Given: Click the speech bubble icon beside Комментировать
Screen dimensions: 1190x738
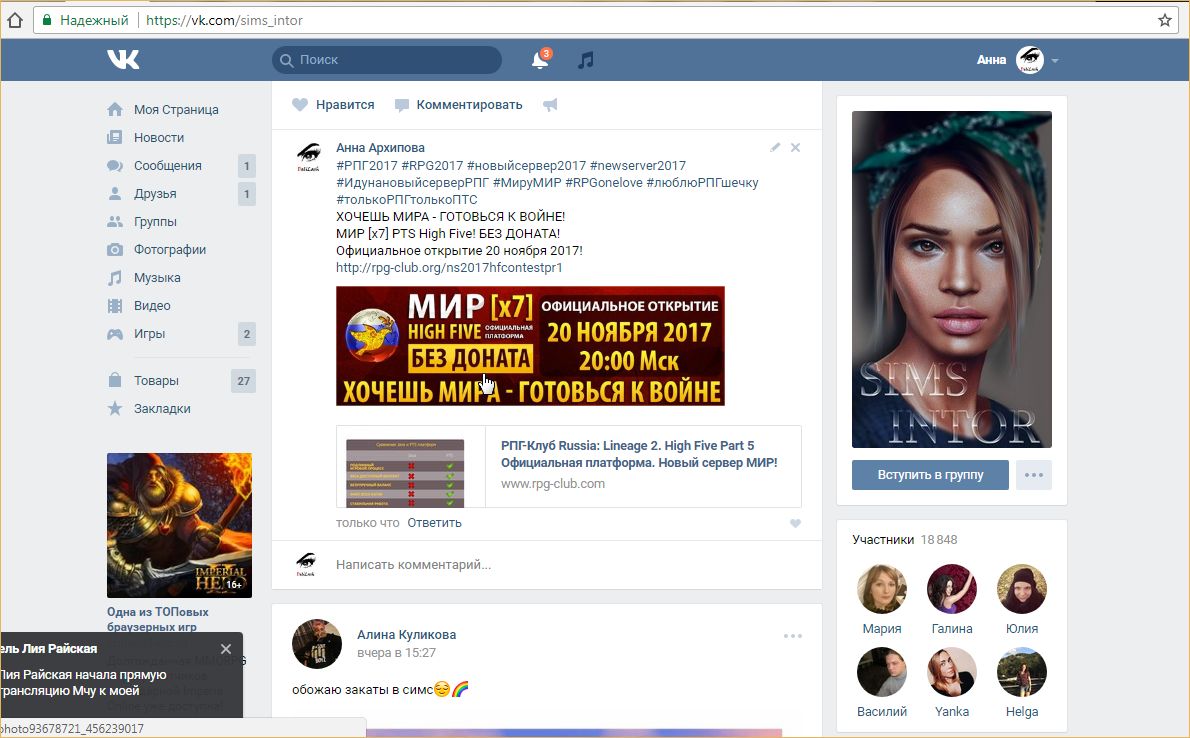Looking at the screenshot, I should 401,105.
